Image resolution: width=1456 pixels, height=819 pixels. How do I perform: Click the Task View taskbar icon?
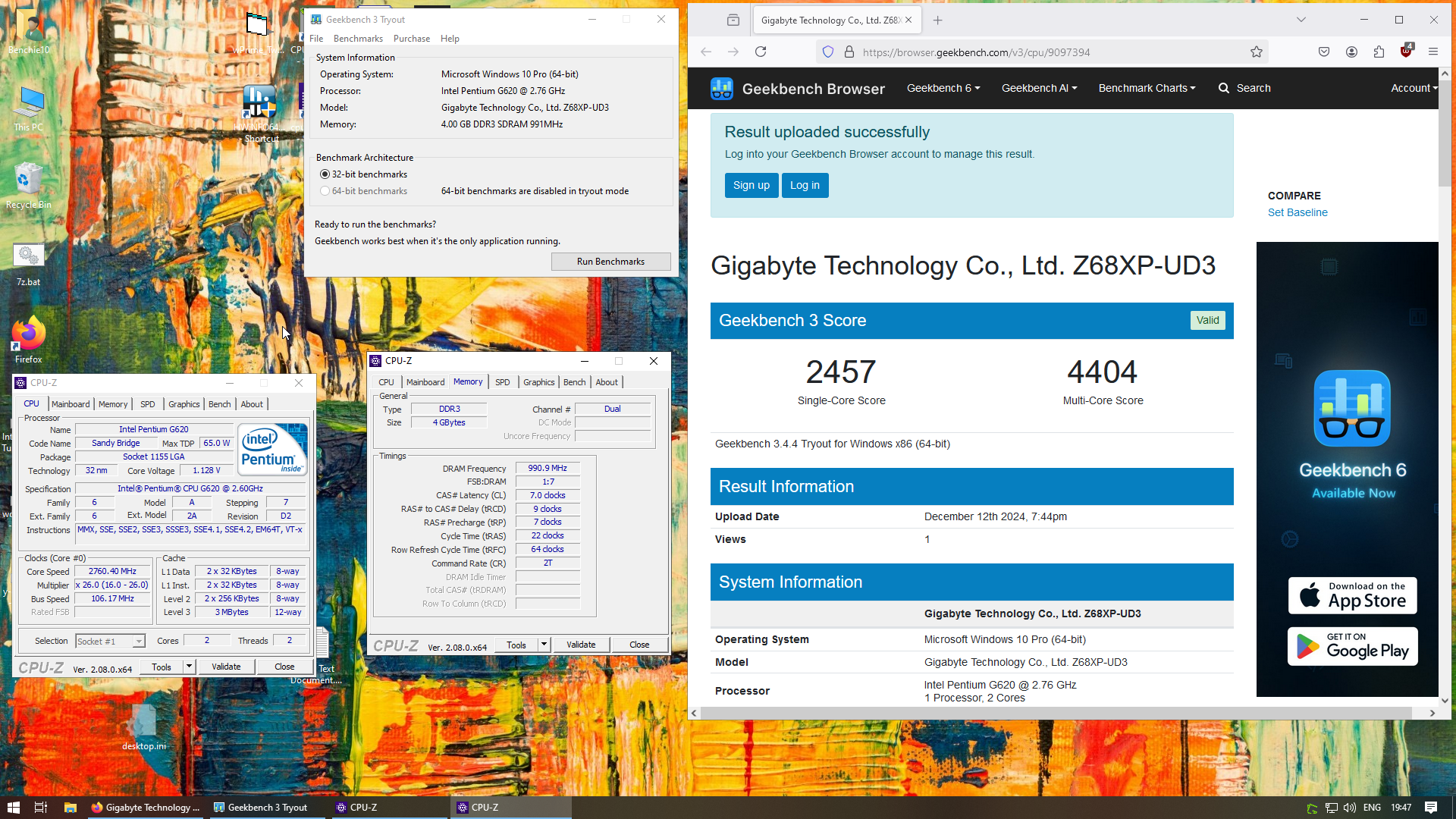tap(41, 808)
